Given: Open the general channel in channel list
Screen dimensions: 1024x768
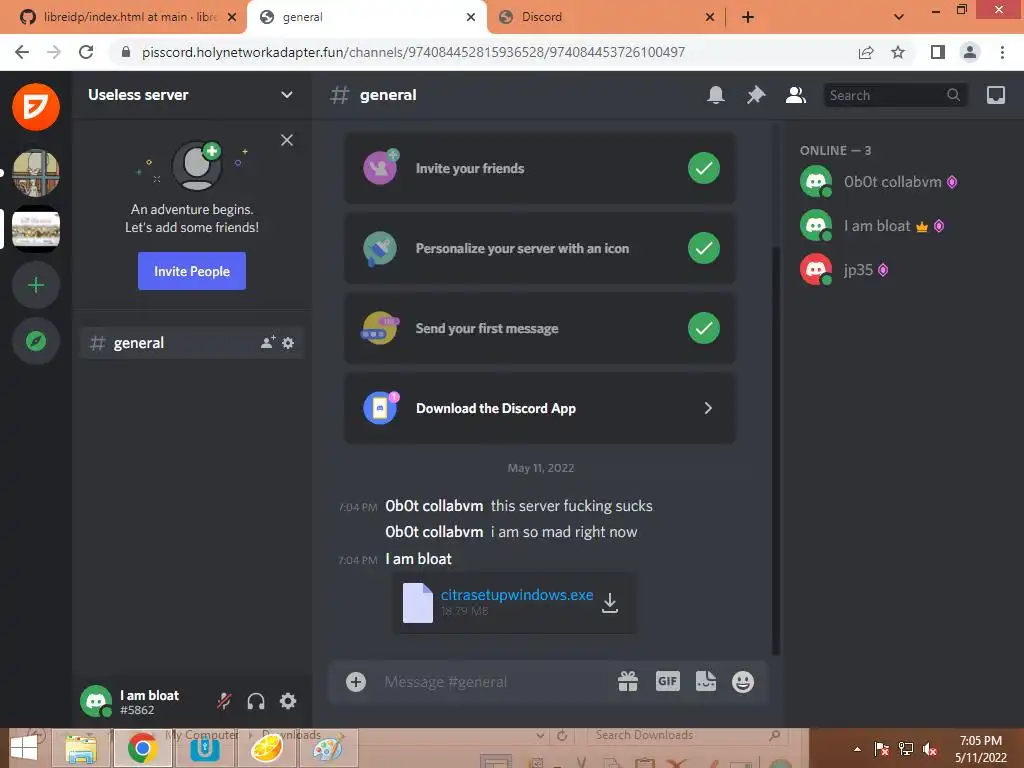Looking at the screenshot, I should click(x=192, y=343).
